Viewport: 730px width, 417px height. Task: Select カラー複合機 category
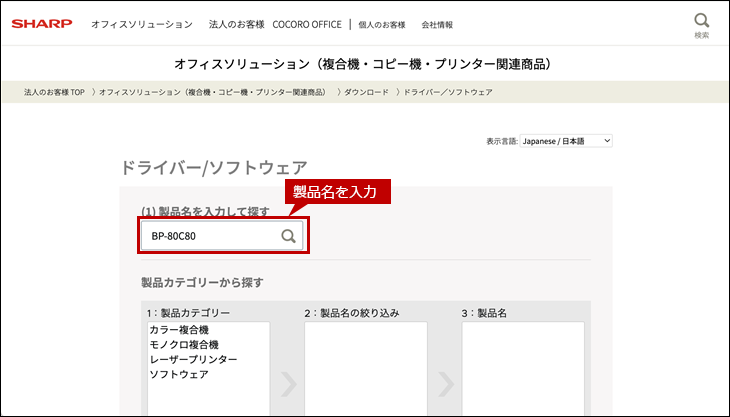pos(179,330)
